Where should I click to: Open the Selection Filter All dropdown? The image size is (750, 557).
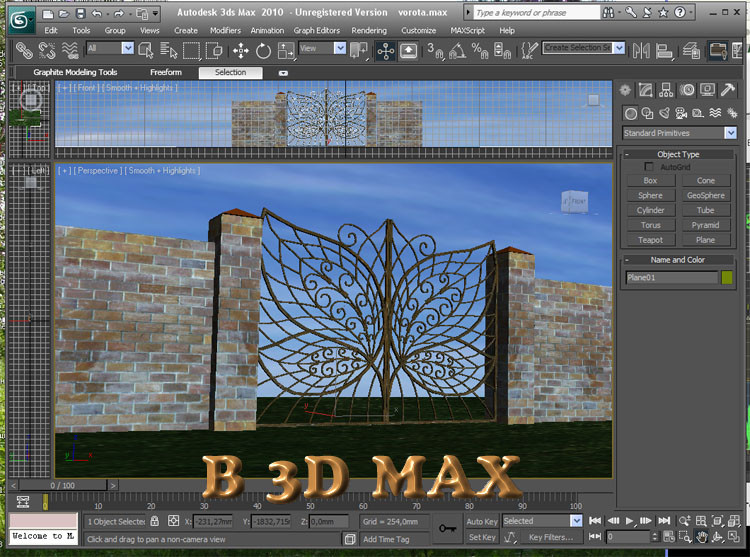(110, 48)
